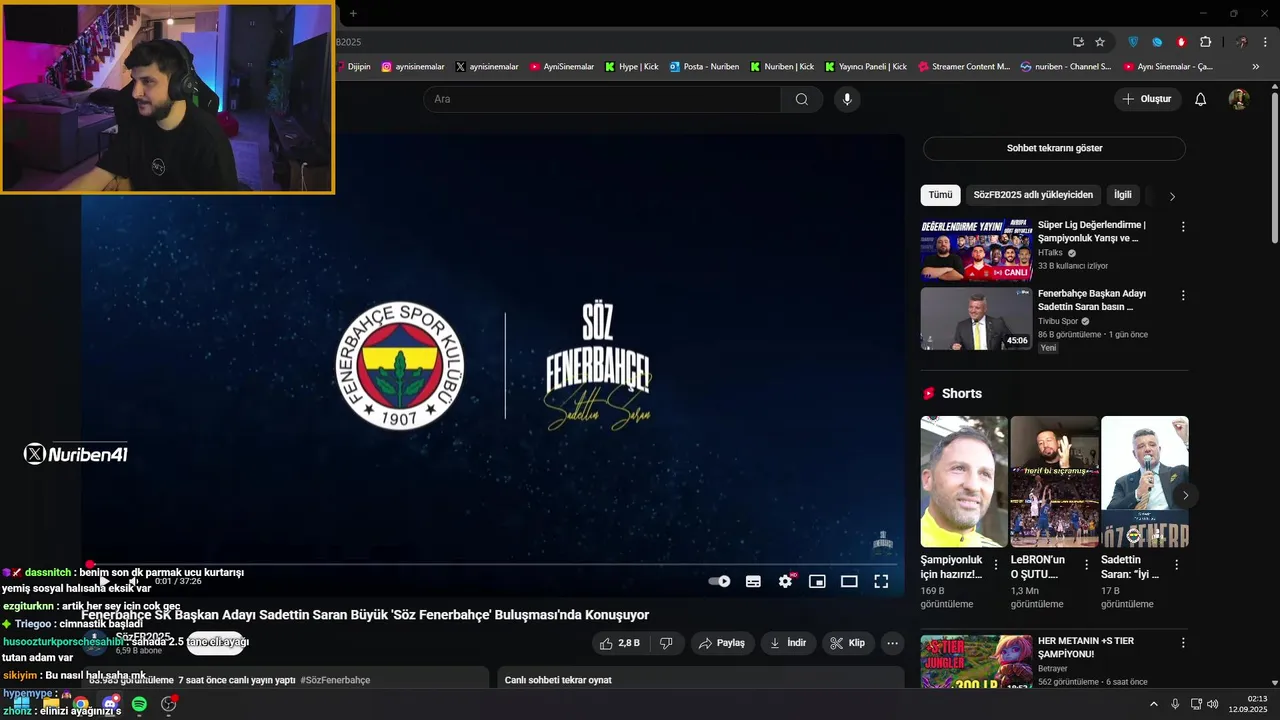Click the Ara search input field
Viewport: 1280px width, 720px height.
[603, 99]
